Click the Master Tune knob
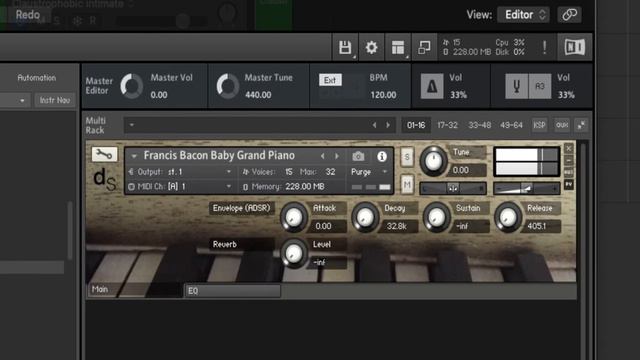This screenshot has height=360, width=640. tap(227, 86)
